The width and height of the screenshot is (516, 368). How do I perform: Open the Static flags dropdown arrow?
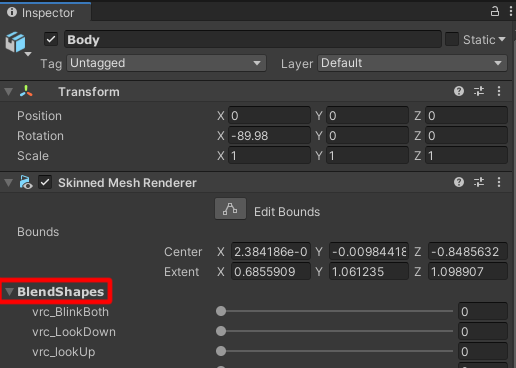pyautogui.click(x=502, y=39)
